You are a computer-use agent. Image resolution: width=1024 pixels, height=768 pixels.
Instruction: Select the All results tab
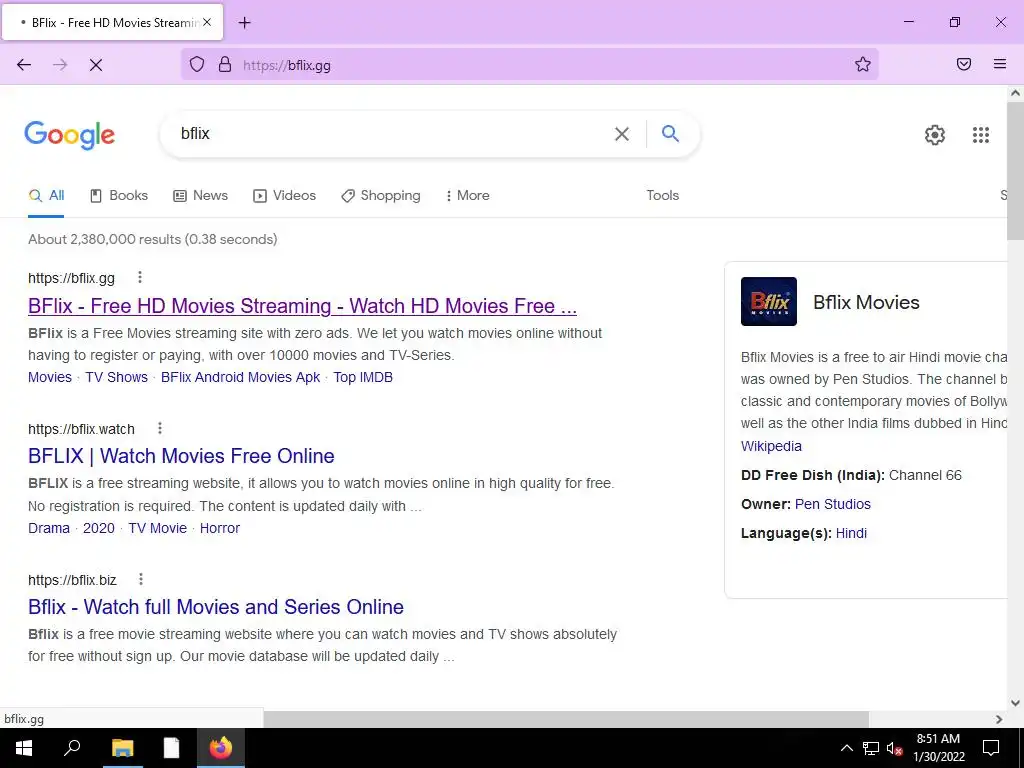coord(46,195)
